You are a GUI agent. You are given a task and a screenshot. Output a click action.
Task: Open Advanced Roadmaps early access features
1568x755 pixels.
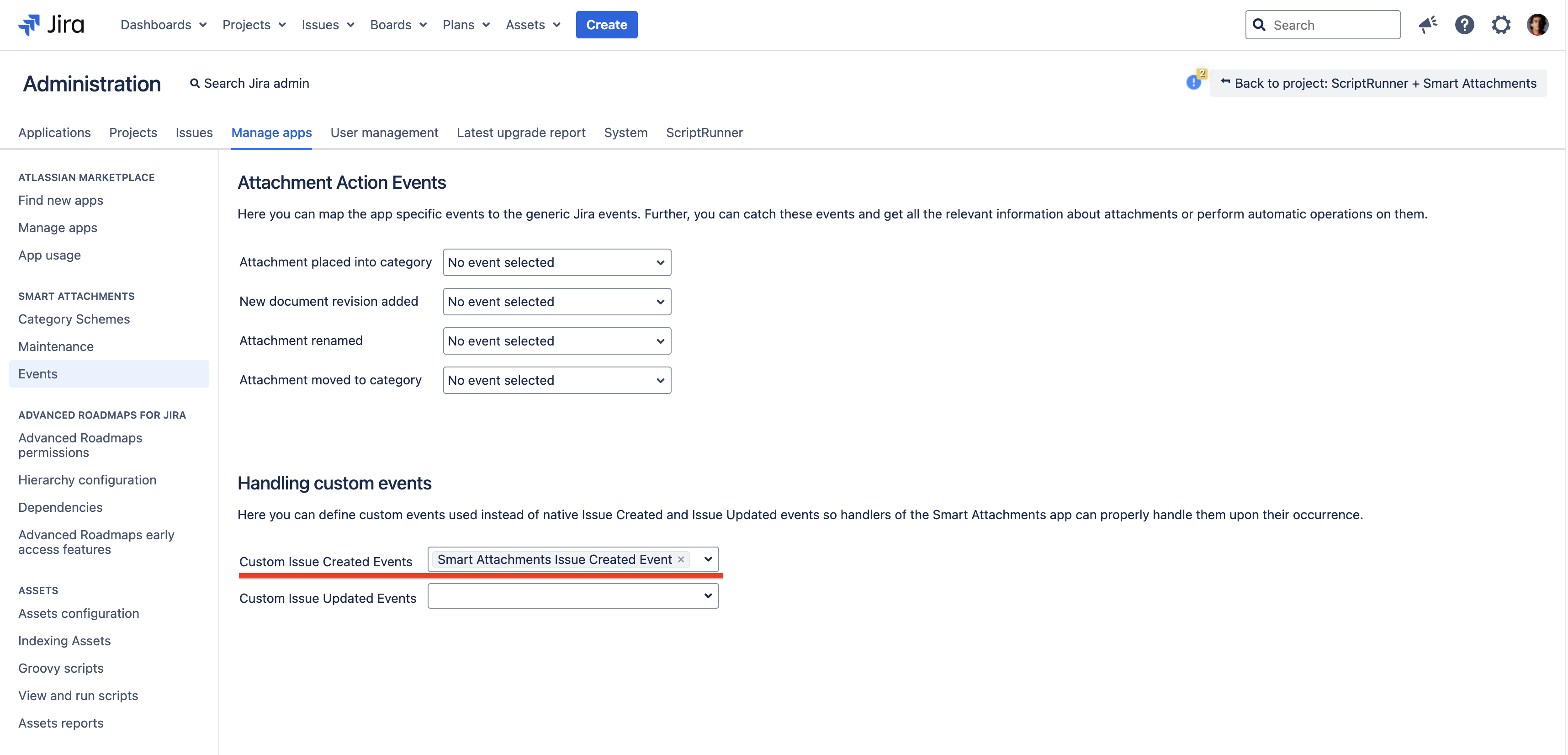tap(96, 542)
